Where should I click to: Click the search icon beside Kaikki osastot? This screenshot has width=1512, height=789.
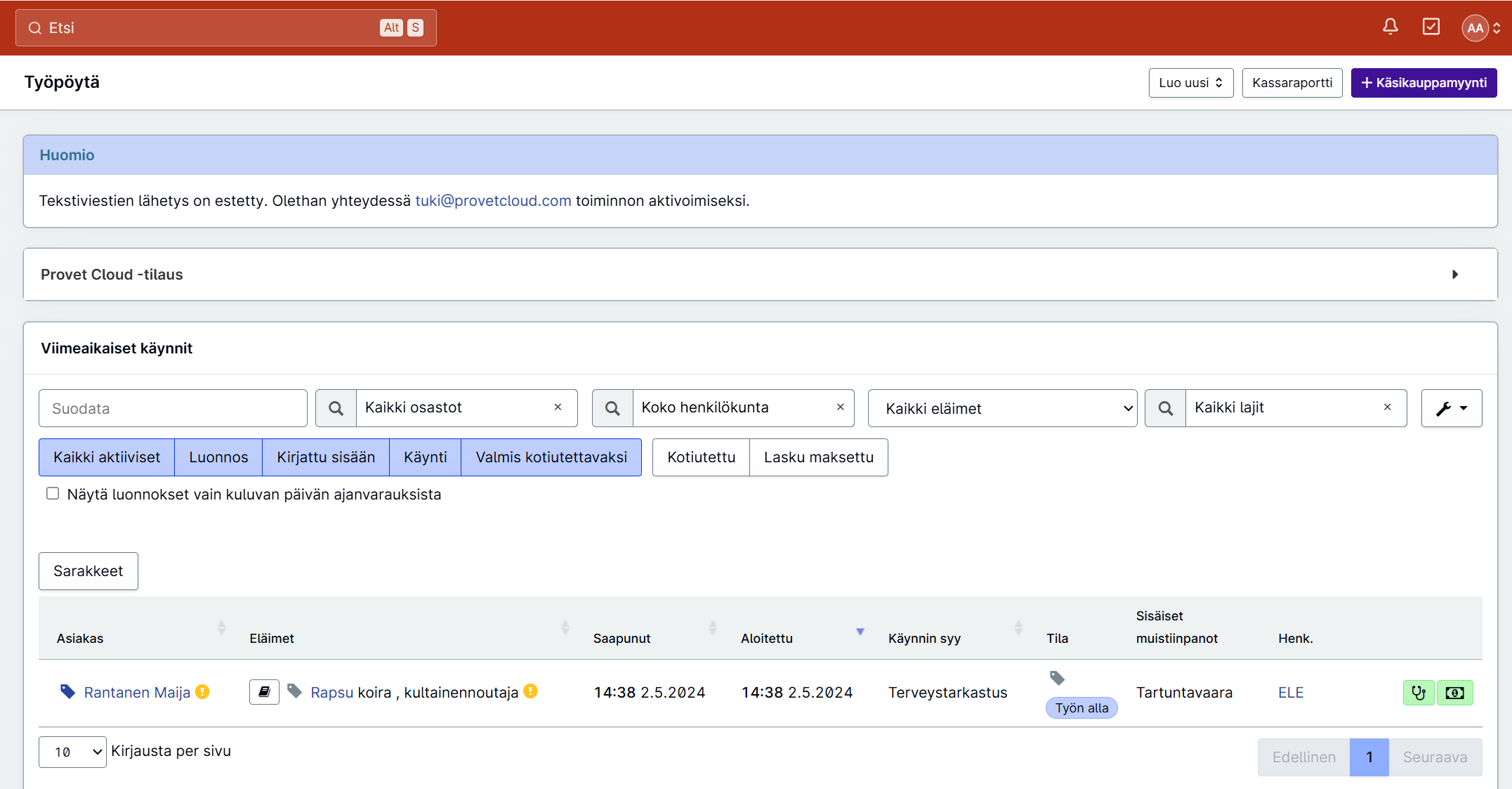[x=336, y=408]
